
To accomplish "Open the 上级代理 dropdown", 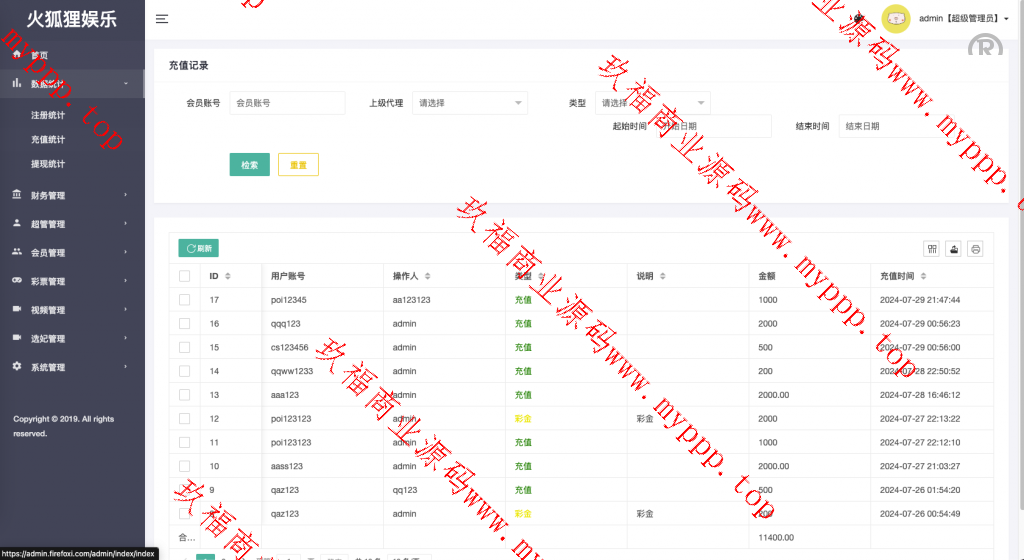I will pyautogui.click(x=469, y=102).
